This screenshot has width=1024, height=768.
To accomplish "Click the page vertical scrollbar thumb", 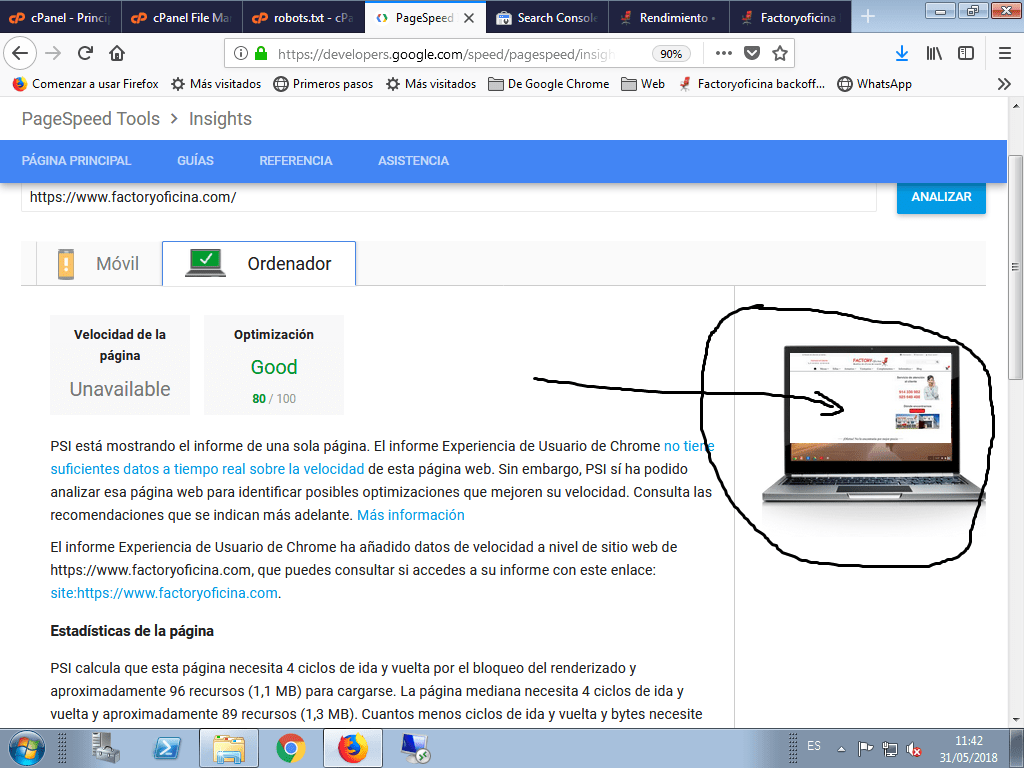I will pos(1015,266).
